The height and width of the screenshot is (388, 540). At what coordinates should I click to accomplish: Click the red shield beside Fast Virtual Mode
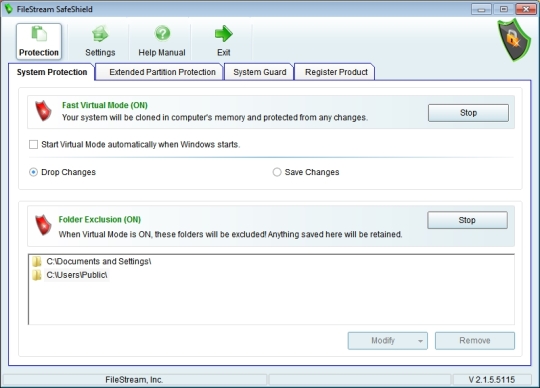pos(43,111)
